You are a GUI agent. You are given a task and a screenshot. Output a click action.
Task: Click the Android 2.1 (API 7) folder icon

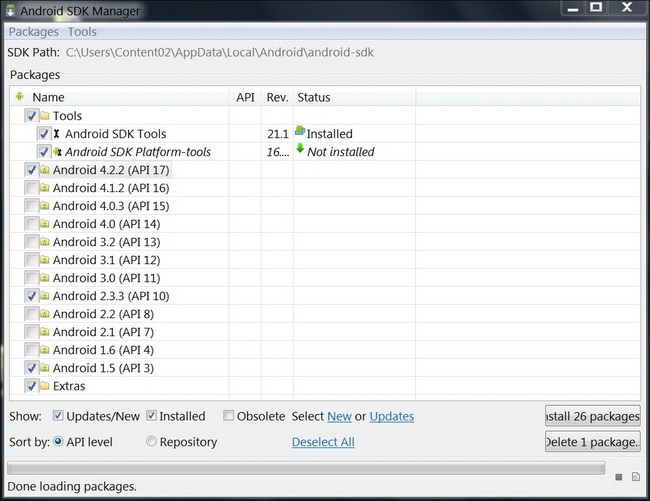point(44,332)
